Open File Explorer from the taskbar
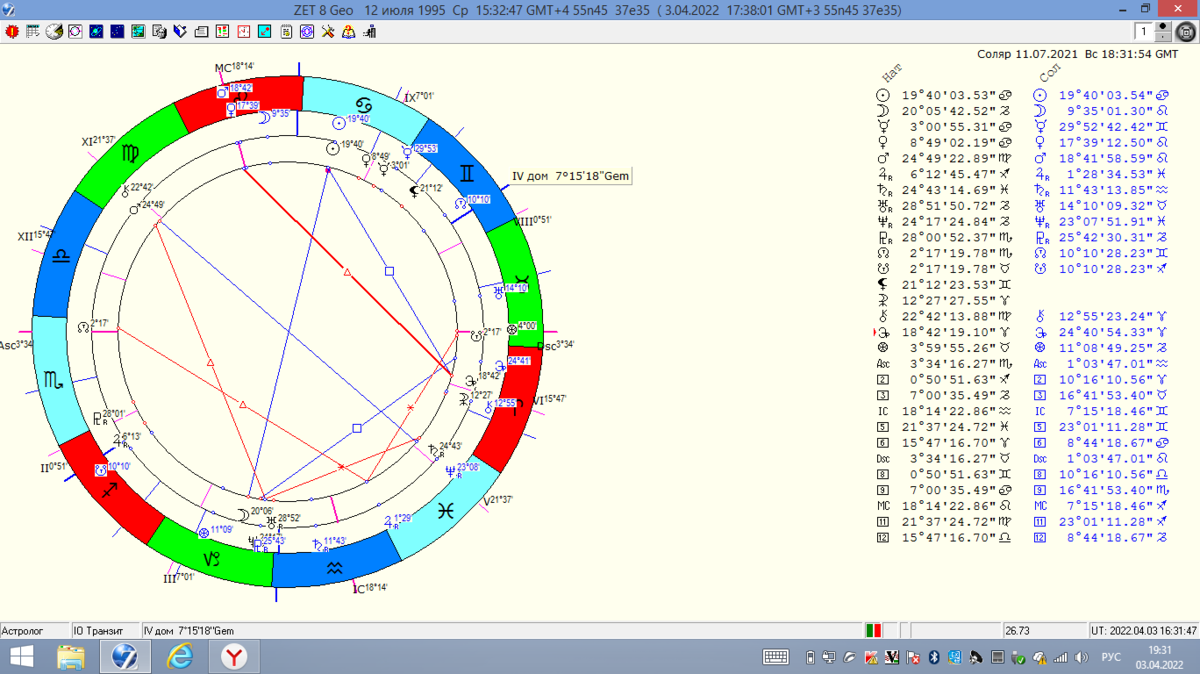This screenshot has height=674, width=1200. pyautogui.click(x=70, y=657)
